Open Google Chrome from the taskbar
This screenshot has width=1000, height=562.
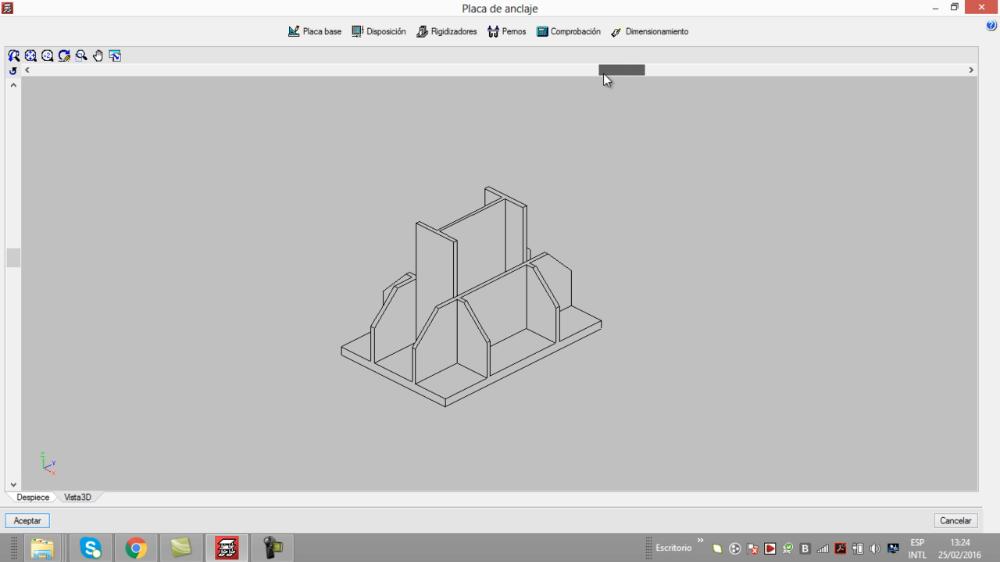136,548
